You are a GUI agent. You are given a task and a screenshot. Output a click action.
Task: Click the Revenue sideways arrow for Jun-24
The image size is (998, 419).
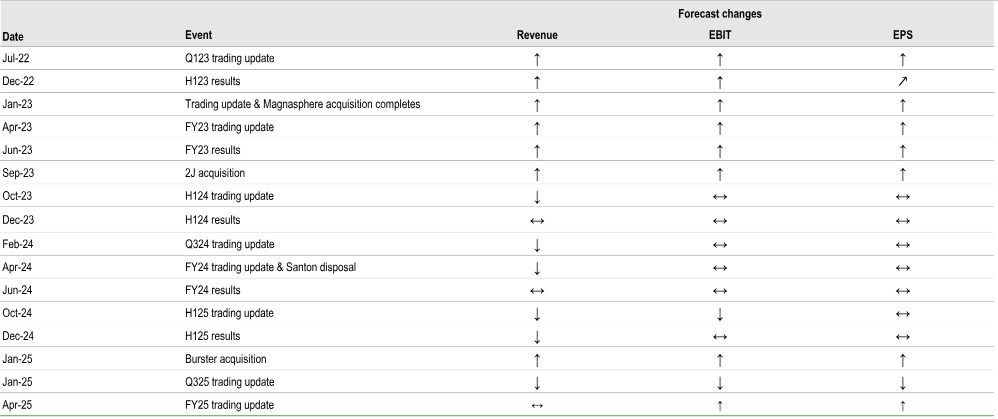click(x=537, y=291)
